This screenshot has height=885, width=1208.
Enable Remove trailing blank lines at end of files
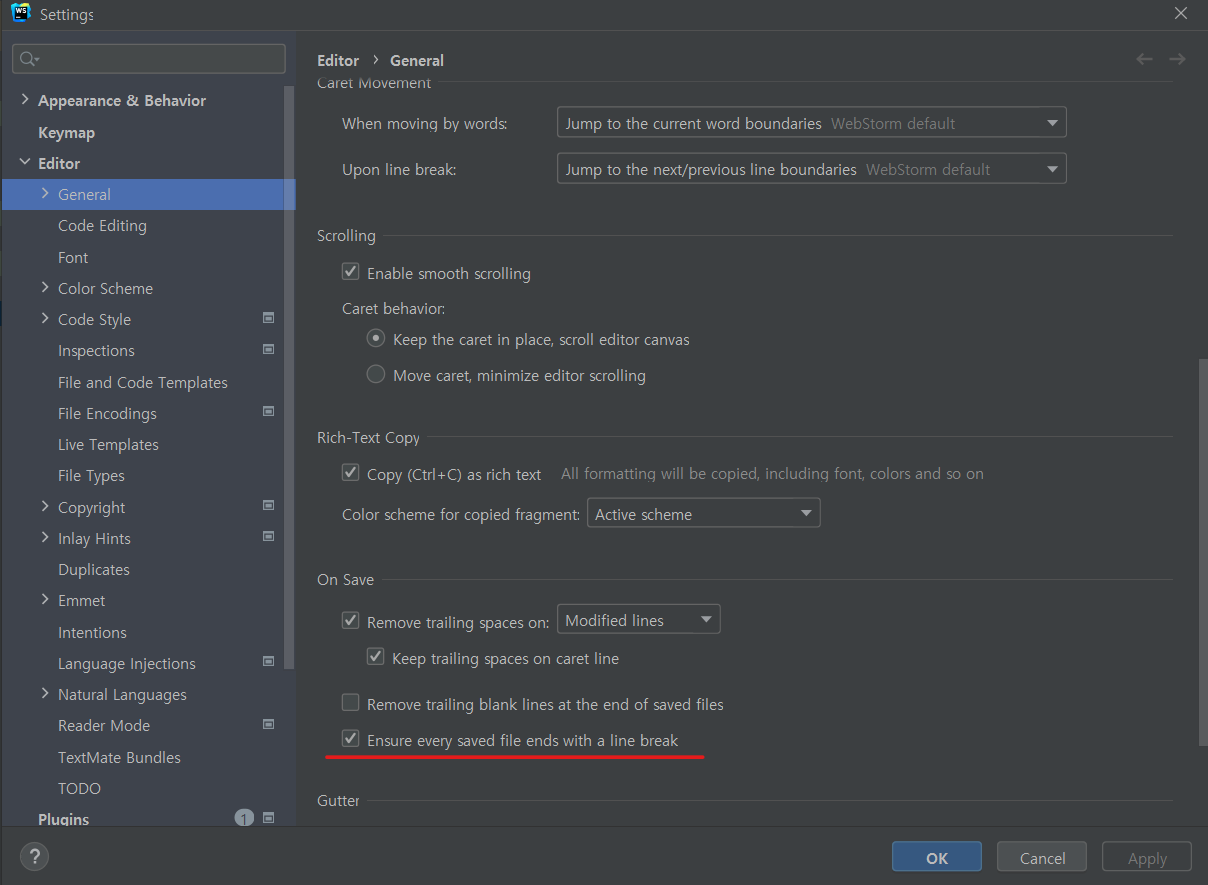pyautogui.click(x=350, y=702)
